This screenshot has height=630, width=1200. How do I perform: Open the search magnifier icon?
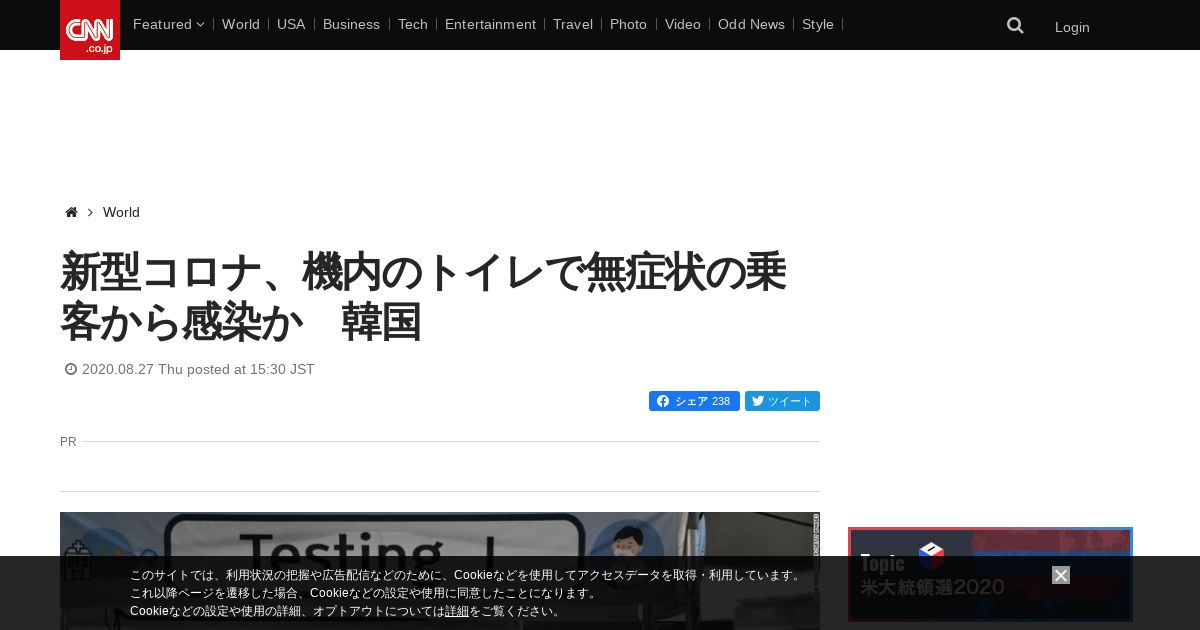click(x=1015, y=26)
